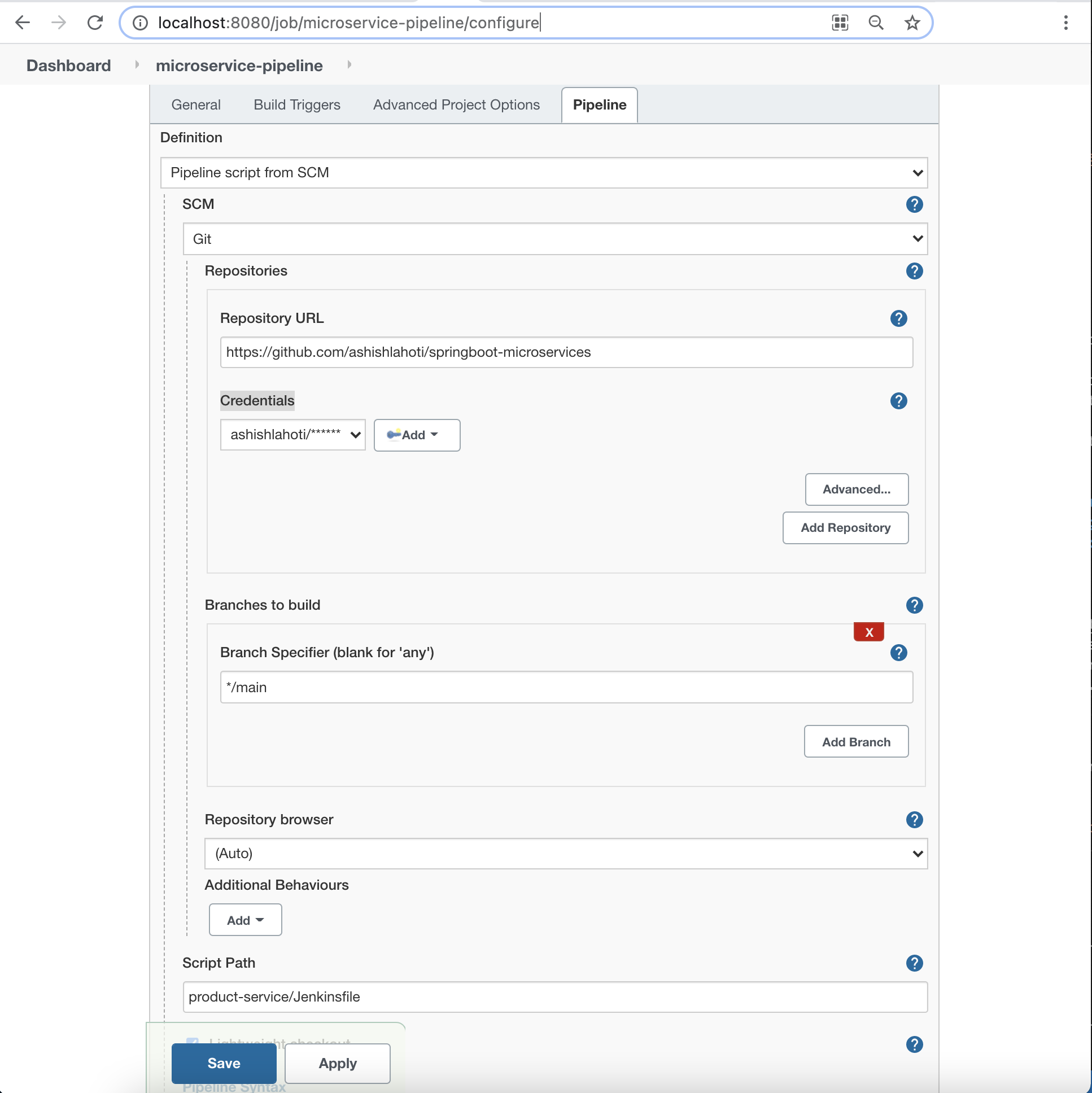Open the Definition dropdown menu
This screenshot has width=1092, height=1093.
click(x=547, y=172)
